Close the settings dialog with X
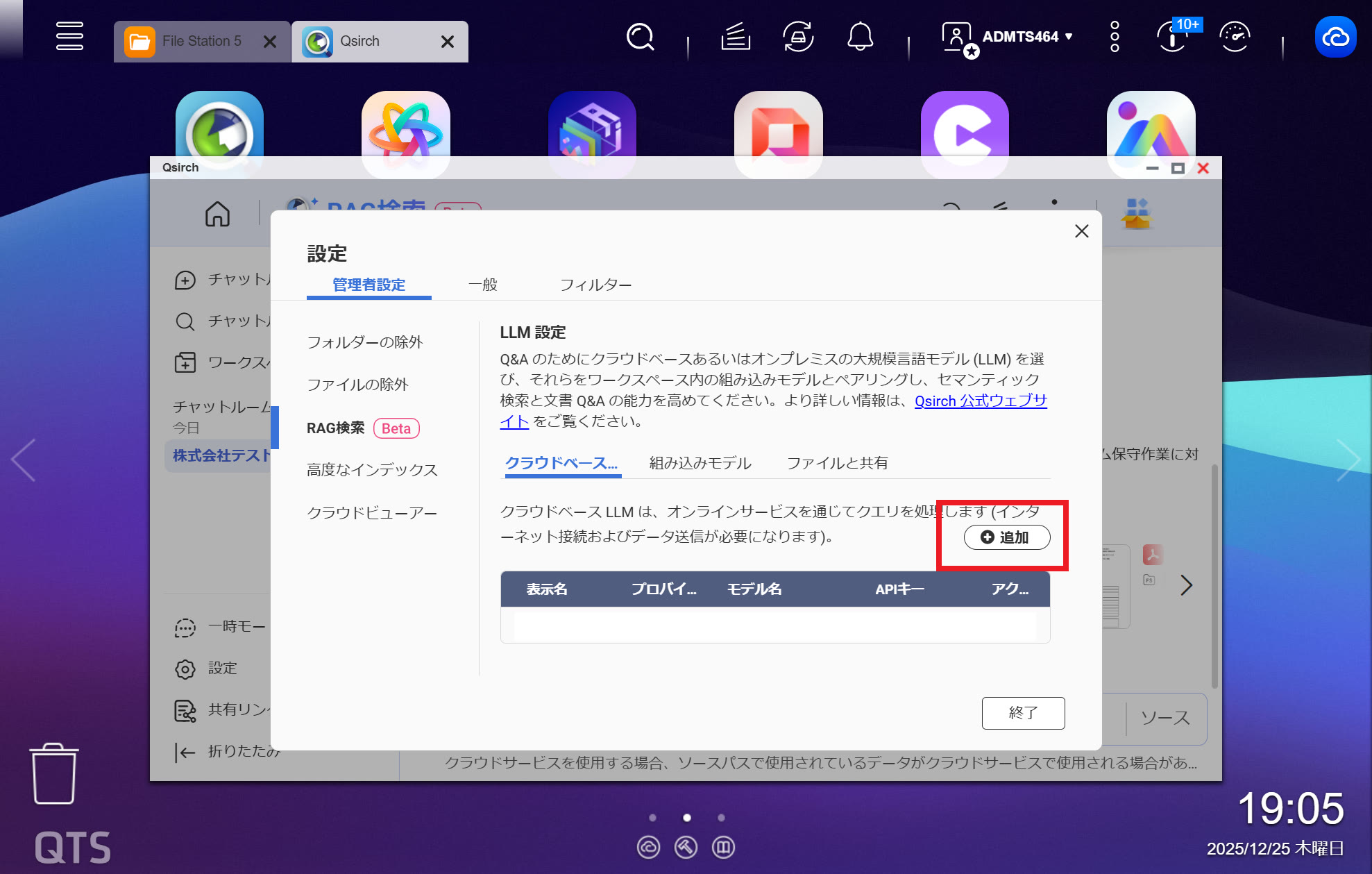 coord(1081,231)
